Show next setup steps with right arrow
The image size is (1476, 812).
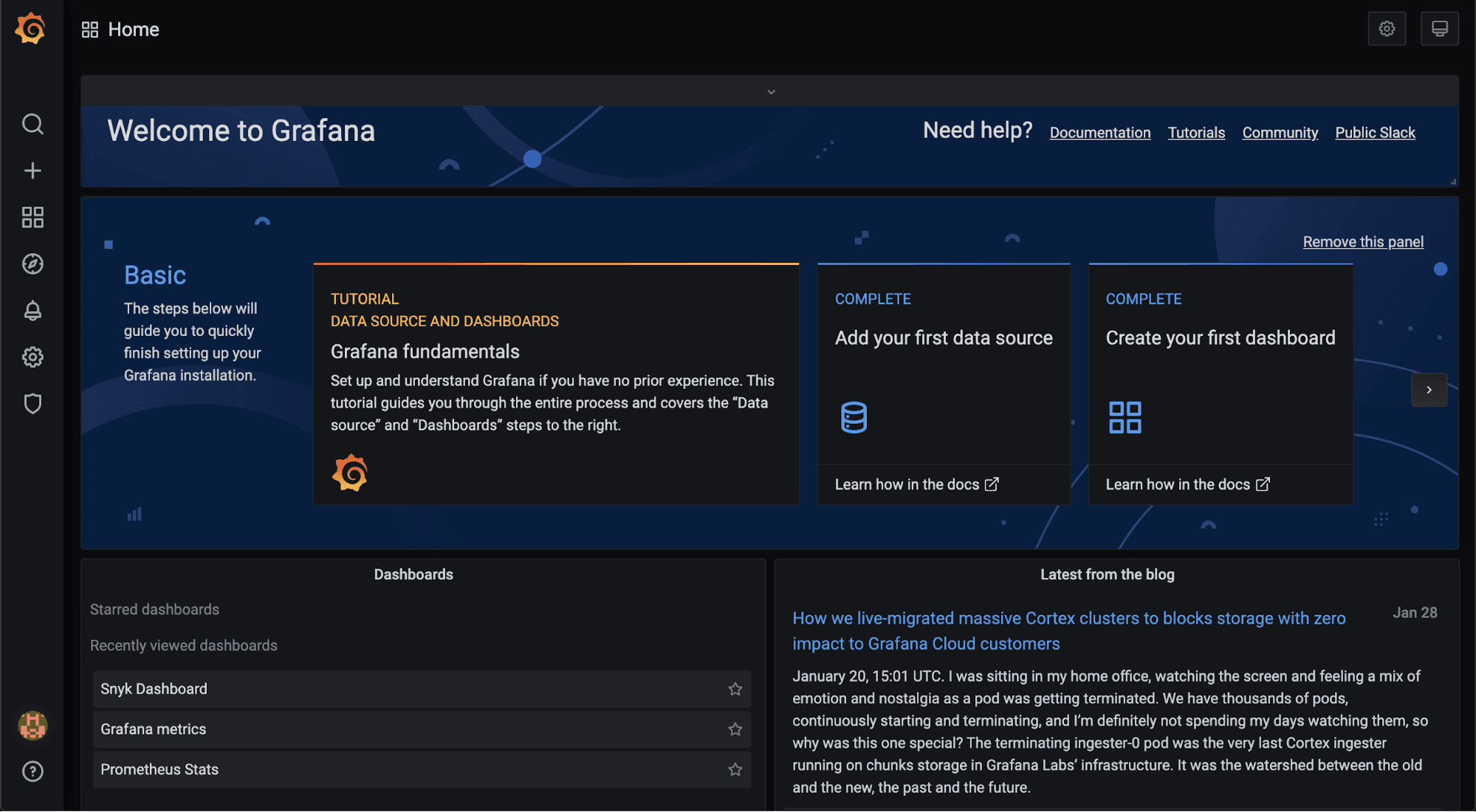tap(1429, 390)
